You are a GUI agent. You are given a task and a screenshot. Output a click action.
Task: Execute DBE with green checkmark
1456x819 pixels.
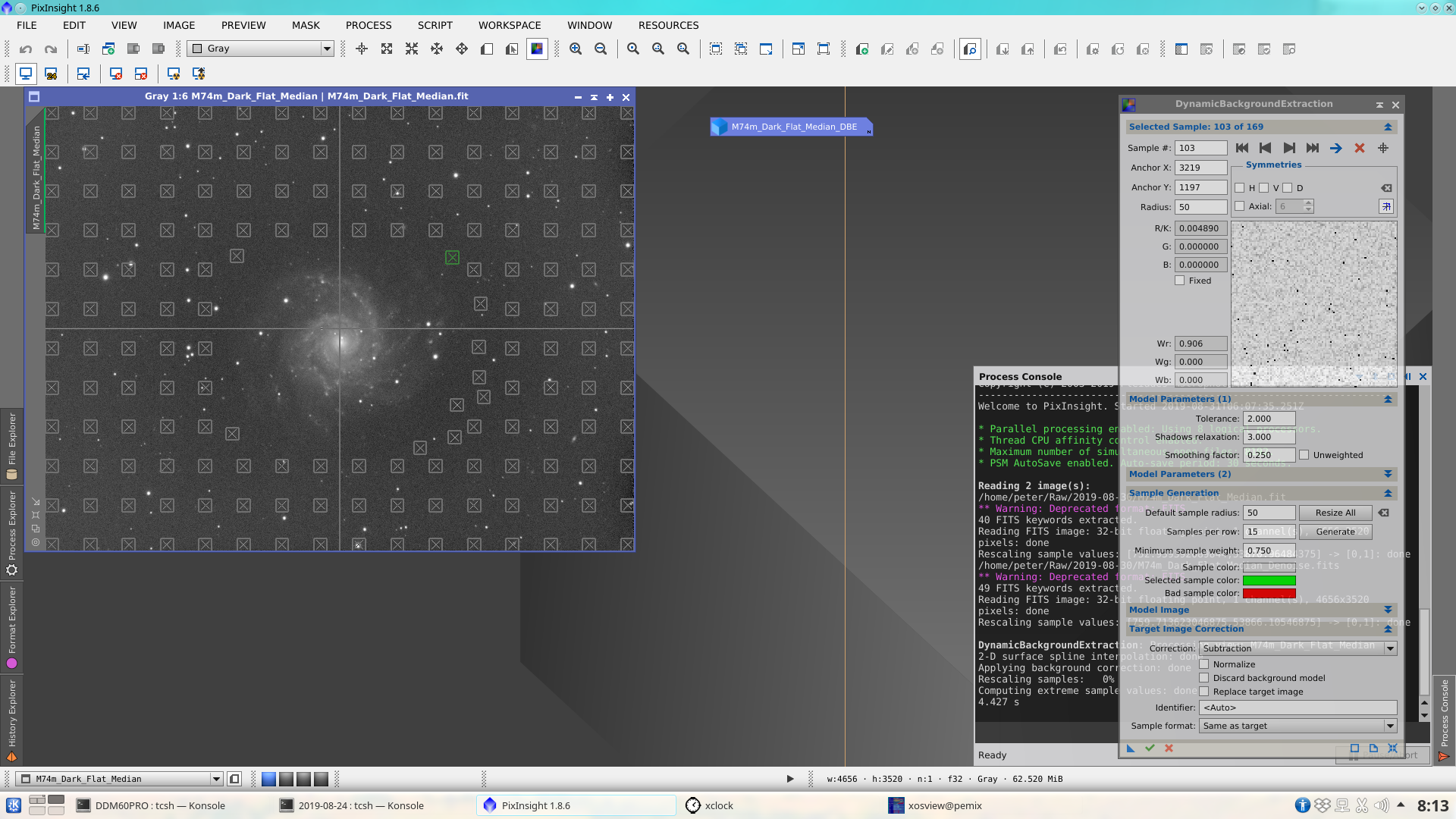click(x=1150, y=748)
